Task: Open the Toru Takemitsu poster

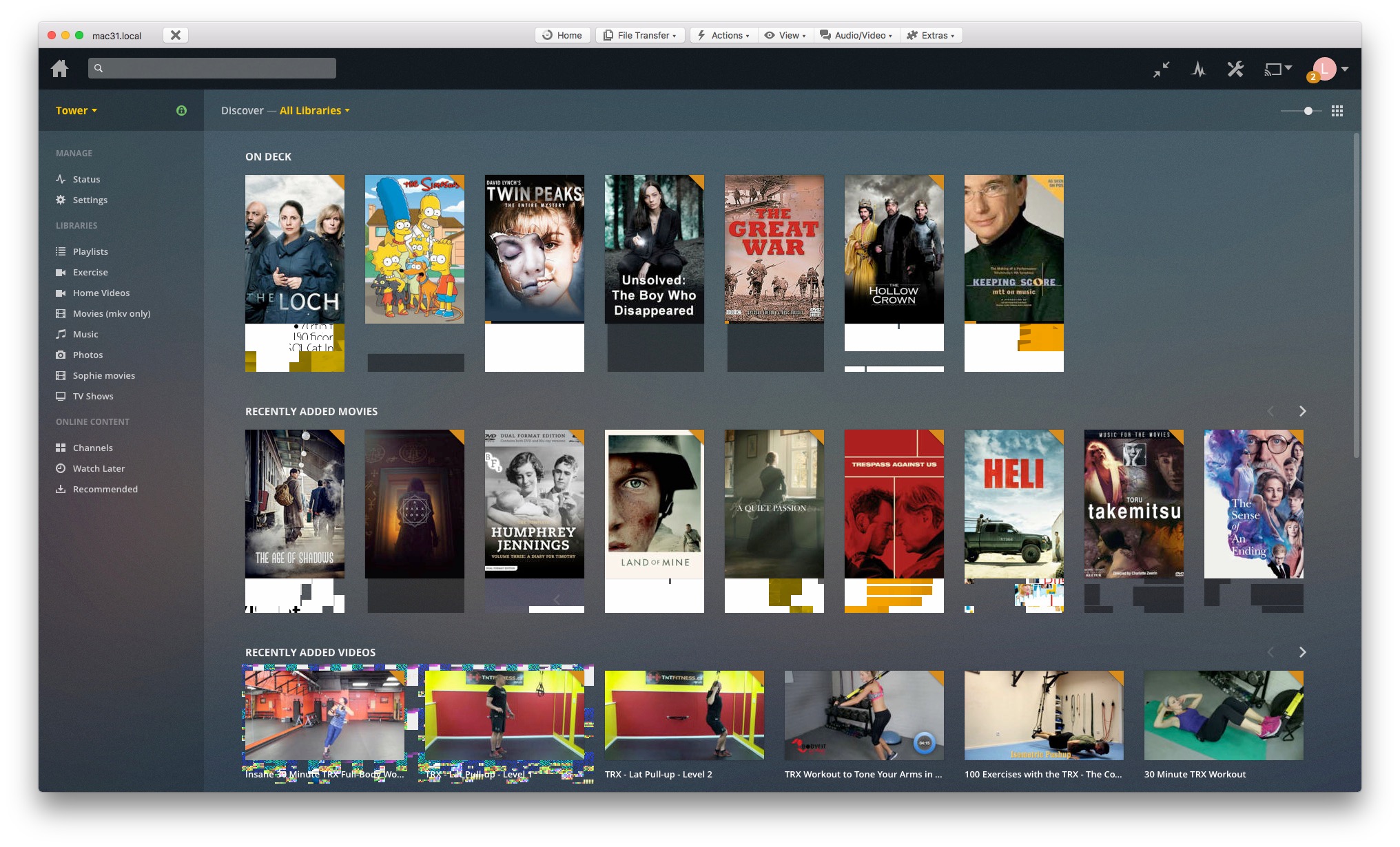Action: [1134, 504]
